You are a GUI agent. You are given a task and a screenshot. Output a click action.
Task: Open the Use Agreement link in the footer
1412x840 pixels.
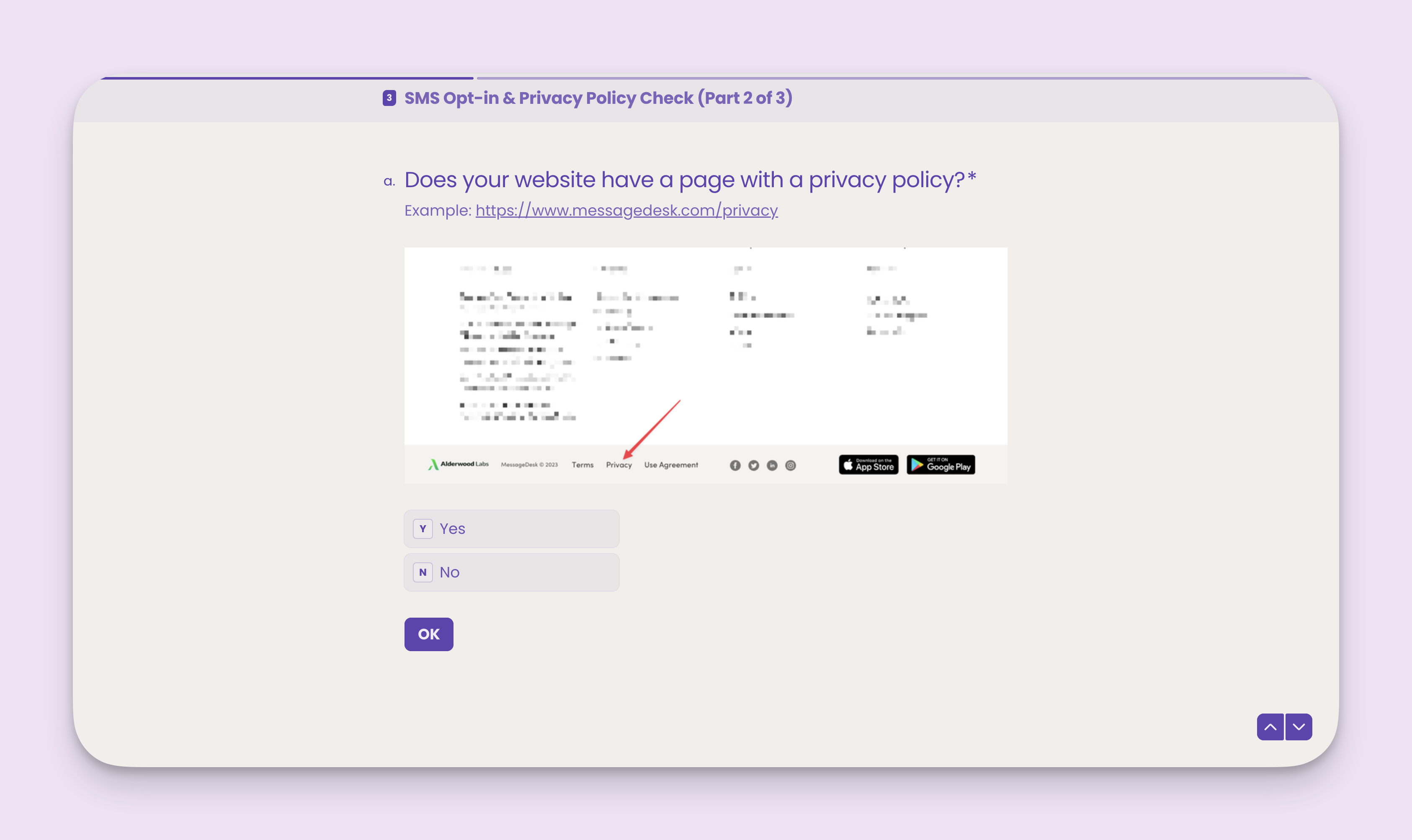coord(672,465)
